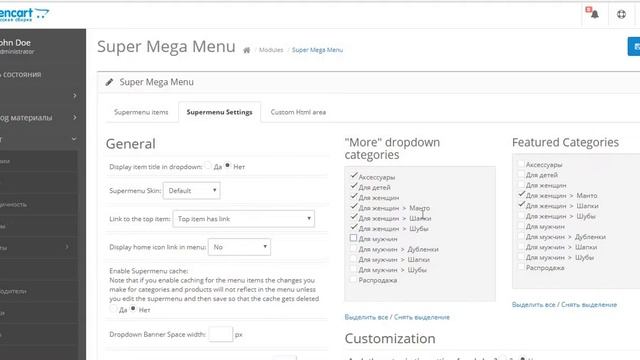Open the Modules breadcrumb link
This screenshot has height=360, width=640.
[x=271, y=50]
